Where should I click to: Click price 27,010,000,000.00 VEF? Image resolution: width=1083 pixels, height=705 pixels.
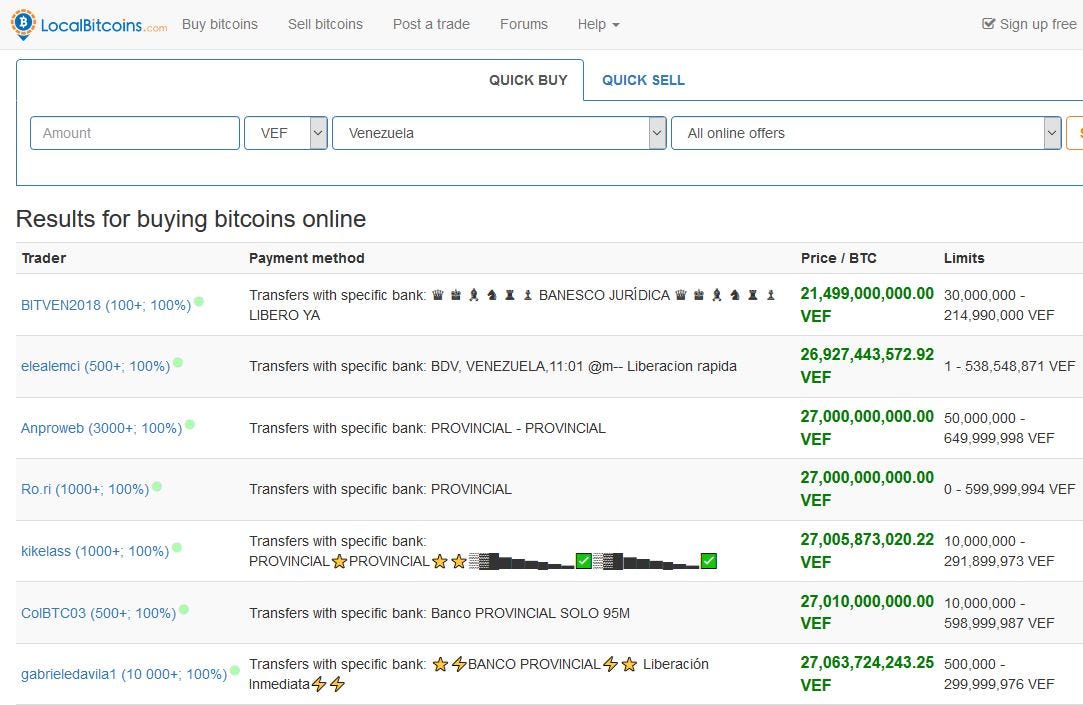tap(867, 612)
